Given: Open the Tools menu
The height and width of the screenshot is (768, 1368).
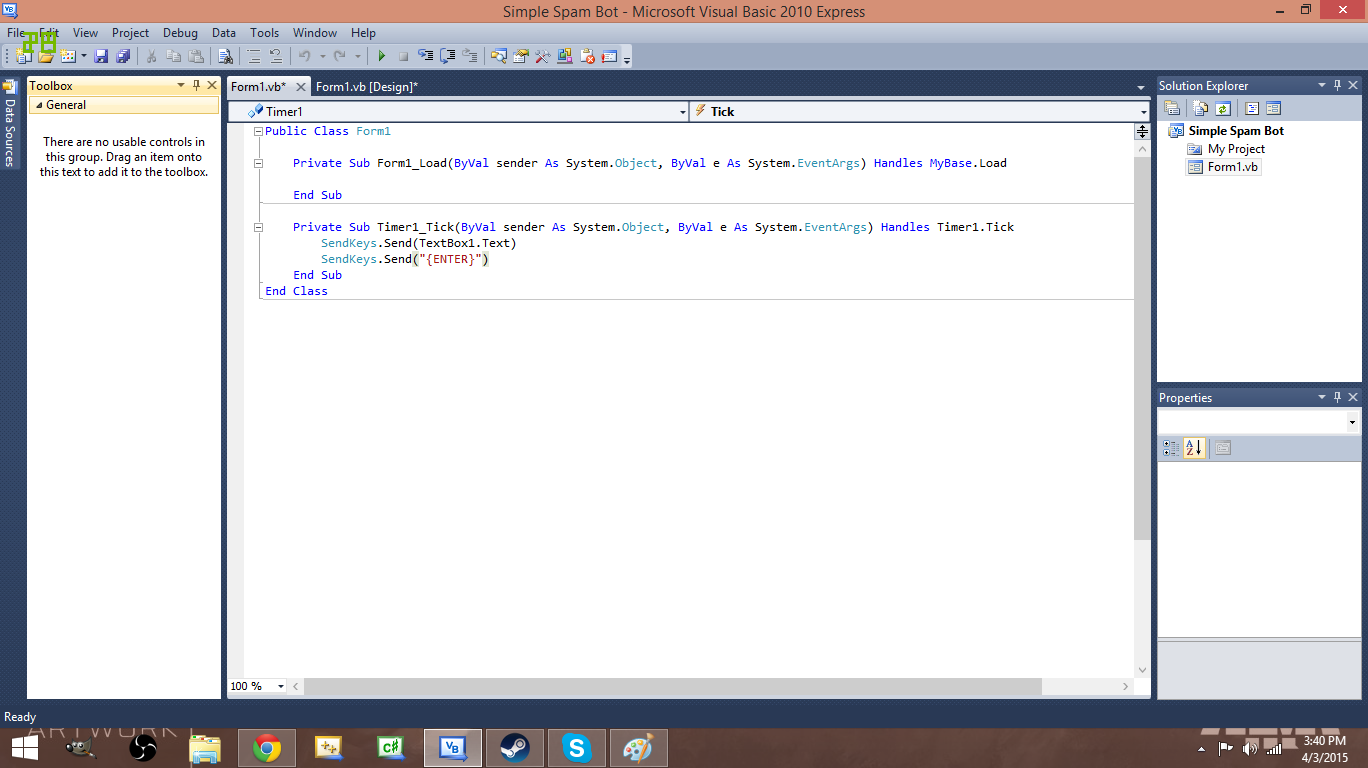Looking at the screenshot, I should point(265,33).
